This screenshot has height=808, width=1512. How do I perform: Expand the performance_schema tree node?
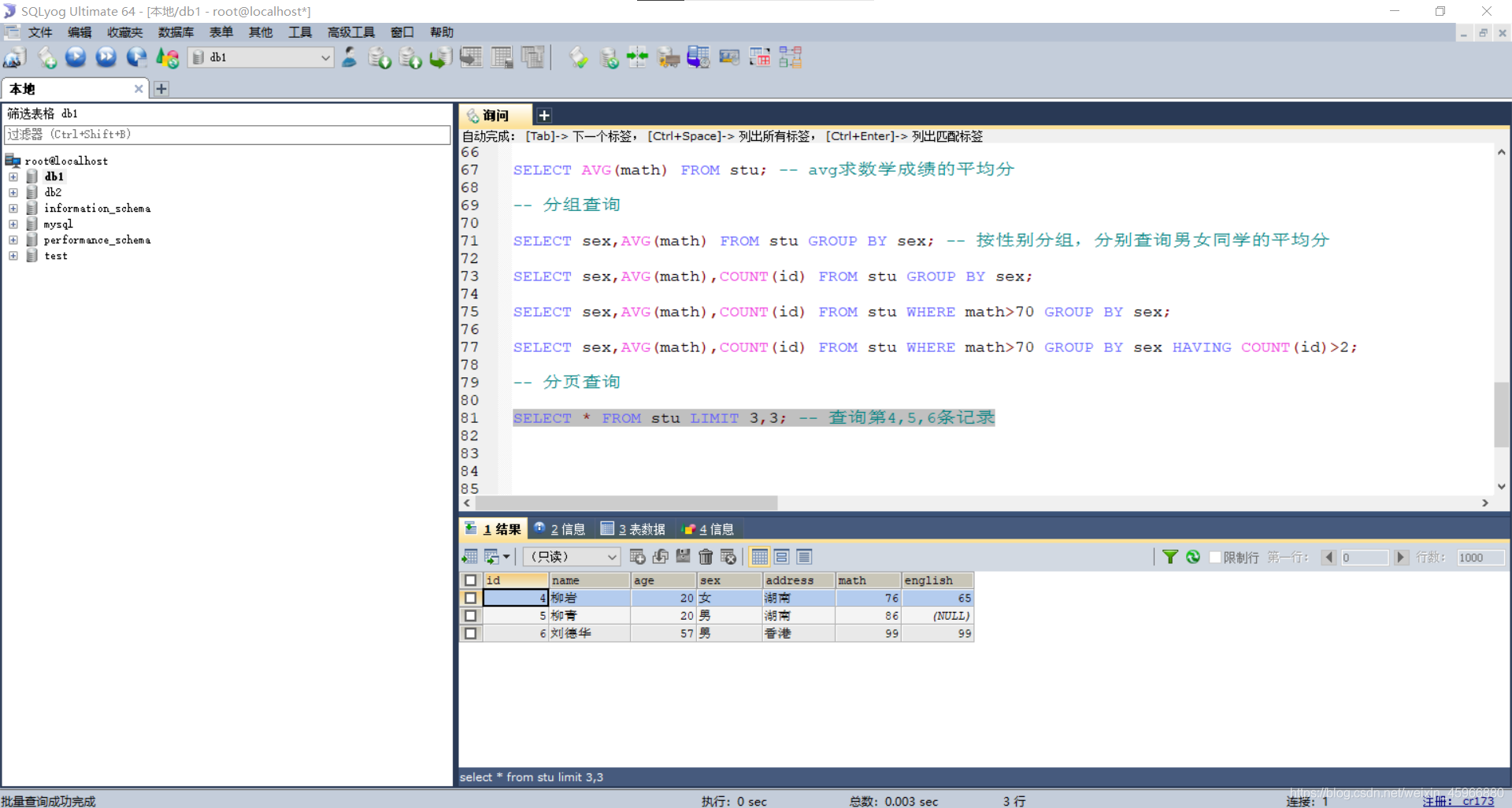[13, 240]
